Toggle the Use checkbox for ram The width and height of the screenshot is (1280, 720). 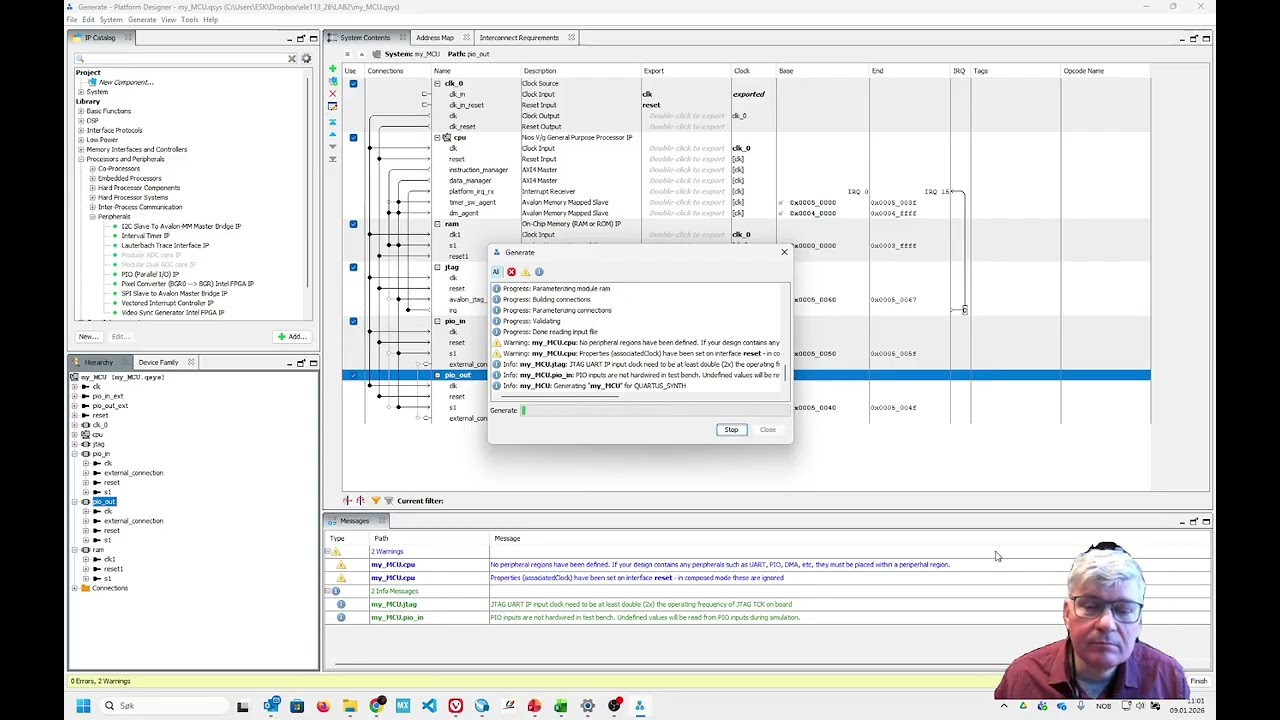[x=353, y=224]
